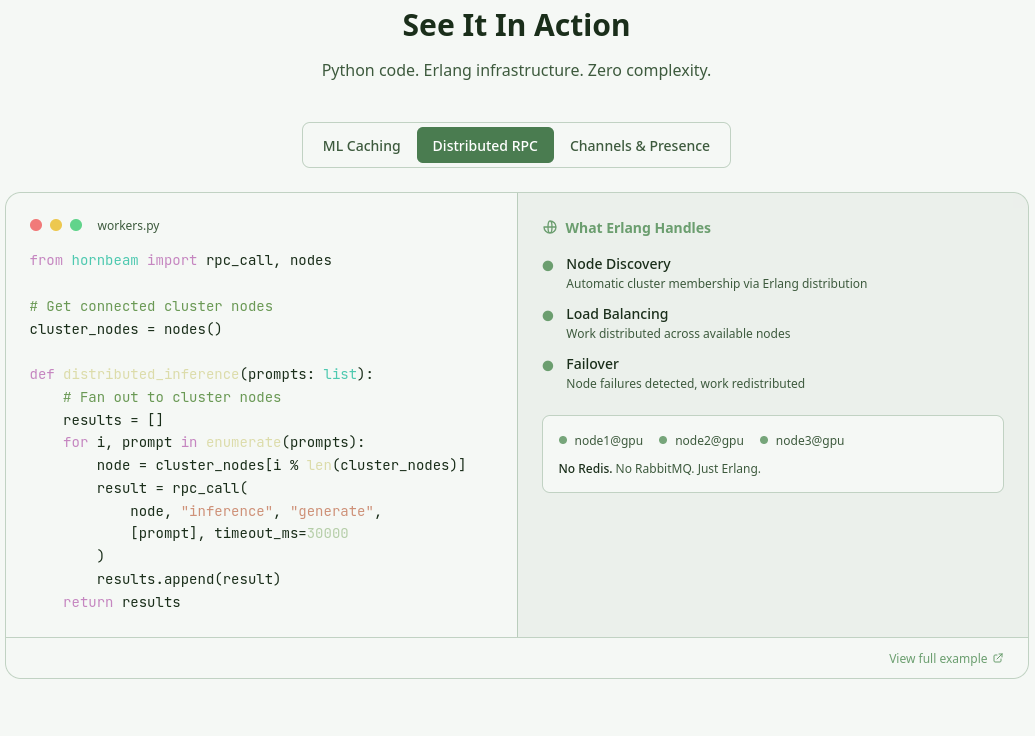Click the node1@gpu status dot
Image resolution: width=1035 pixels, height=736 pixels.
(x=563, y=439)
